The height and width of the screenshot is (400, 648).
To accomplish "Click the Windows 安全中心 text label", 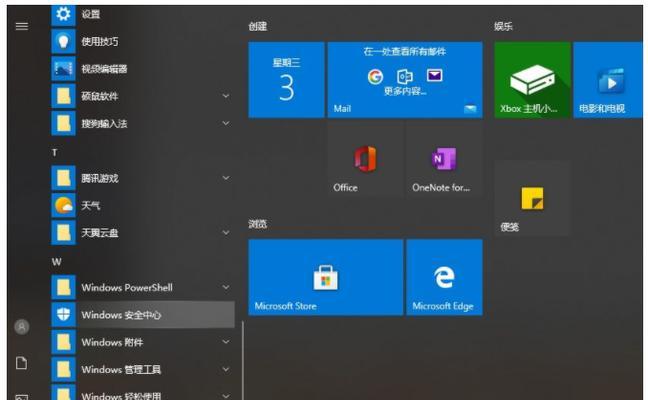I will pos(122,315).
